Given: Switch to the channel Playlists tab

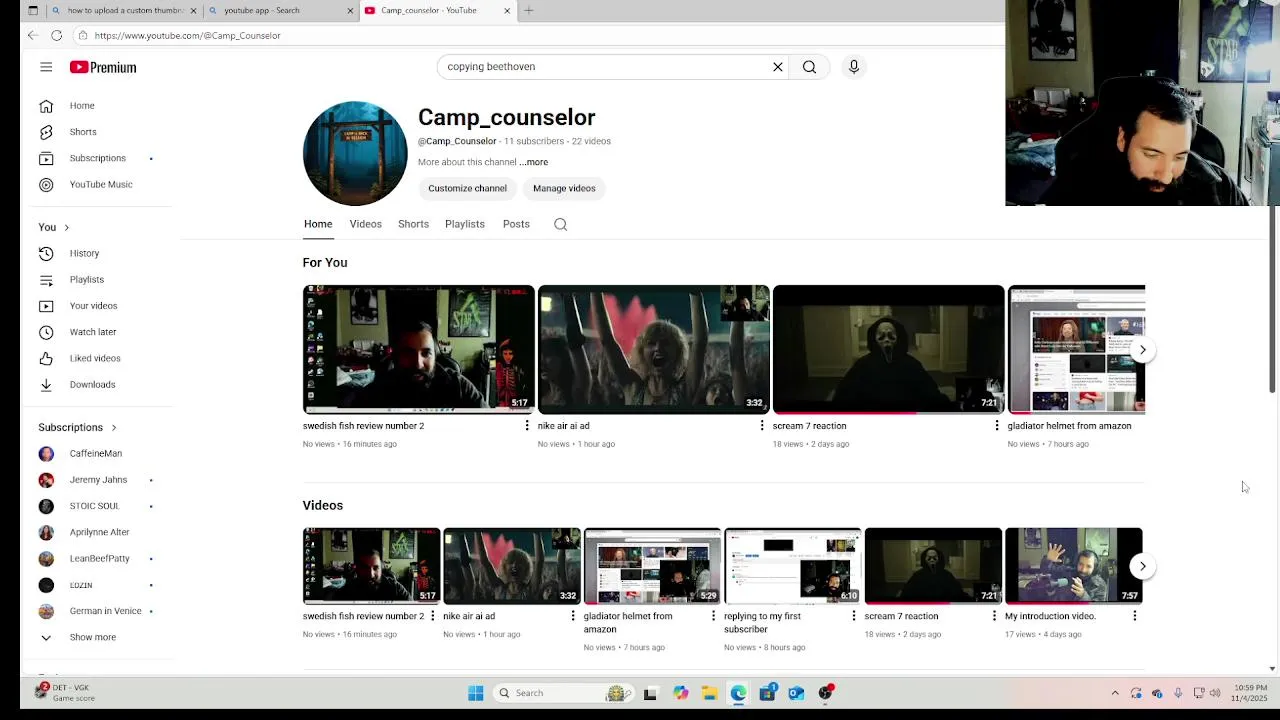Looking at the screenshot, I should pos(465,224).
